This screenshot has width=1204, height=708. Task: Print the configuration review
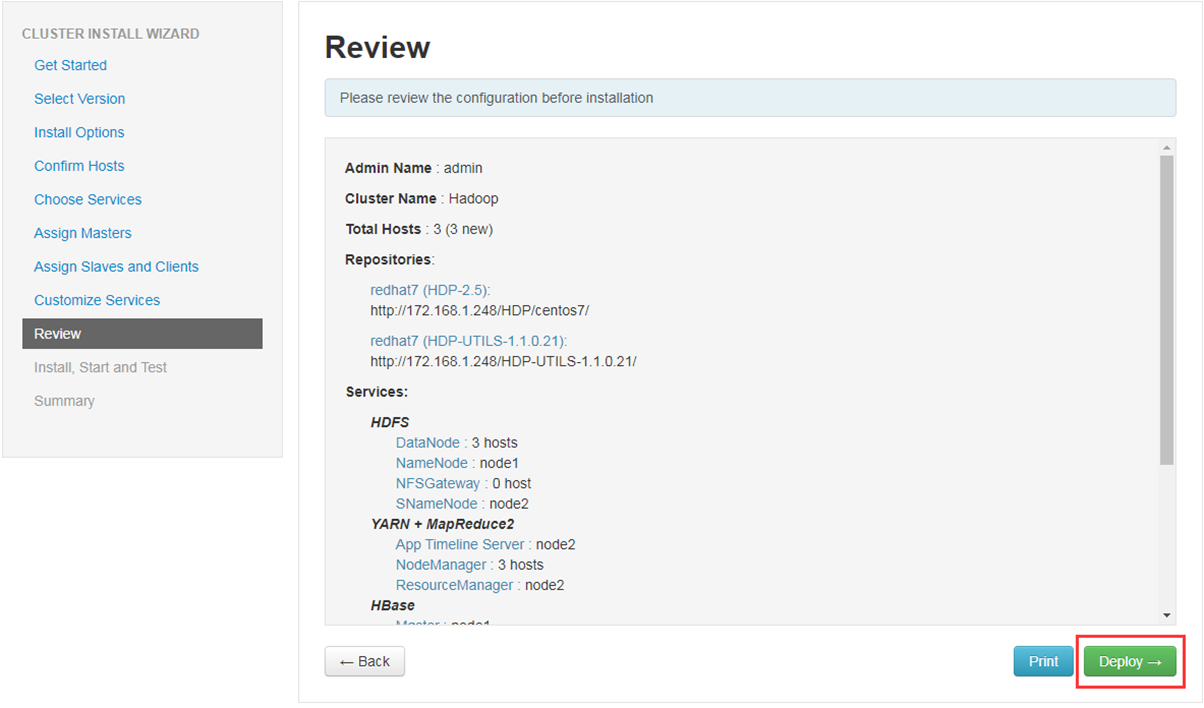1044,662
